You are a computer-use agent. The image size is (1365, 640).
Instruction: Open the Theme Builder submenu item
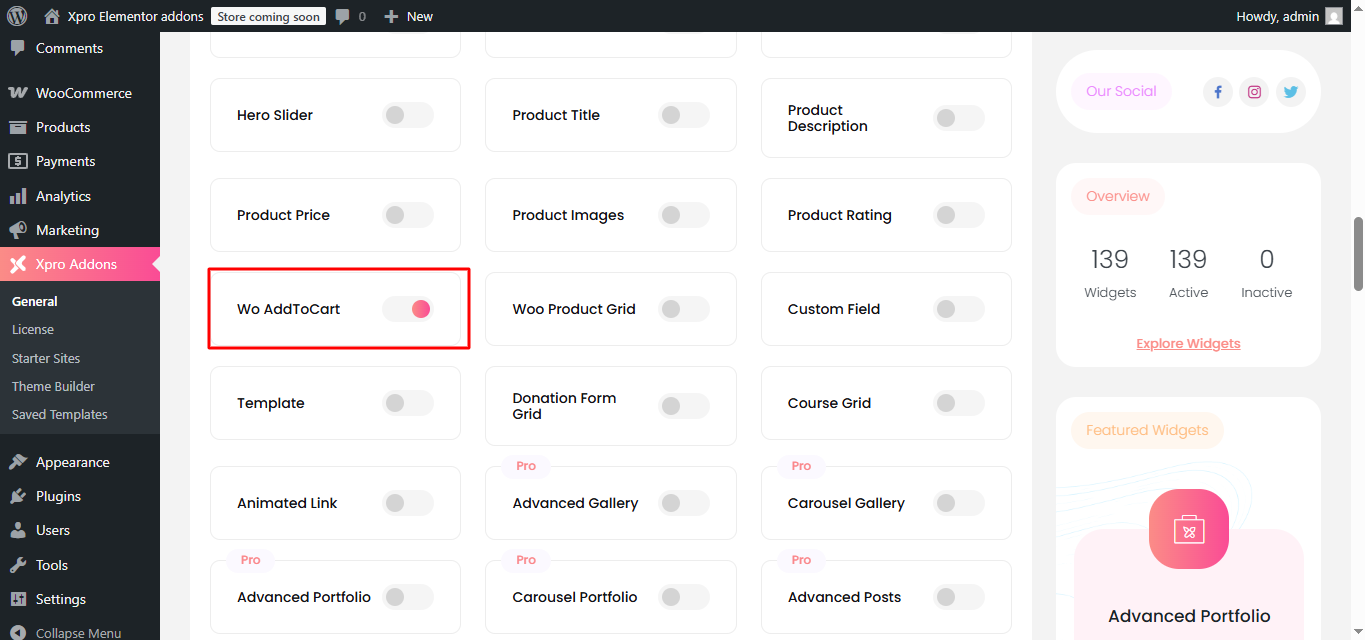pos(53,386)
